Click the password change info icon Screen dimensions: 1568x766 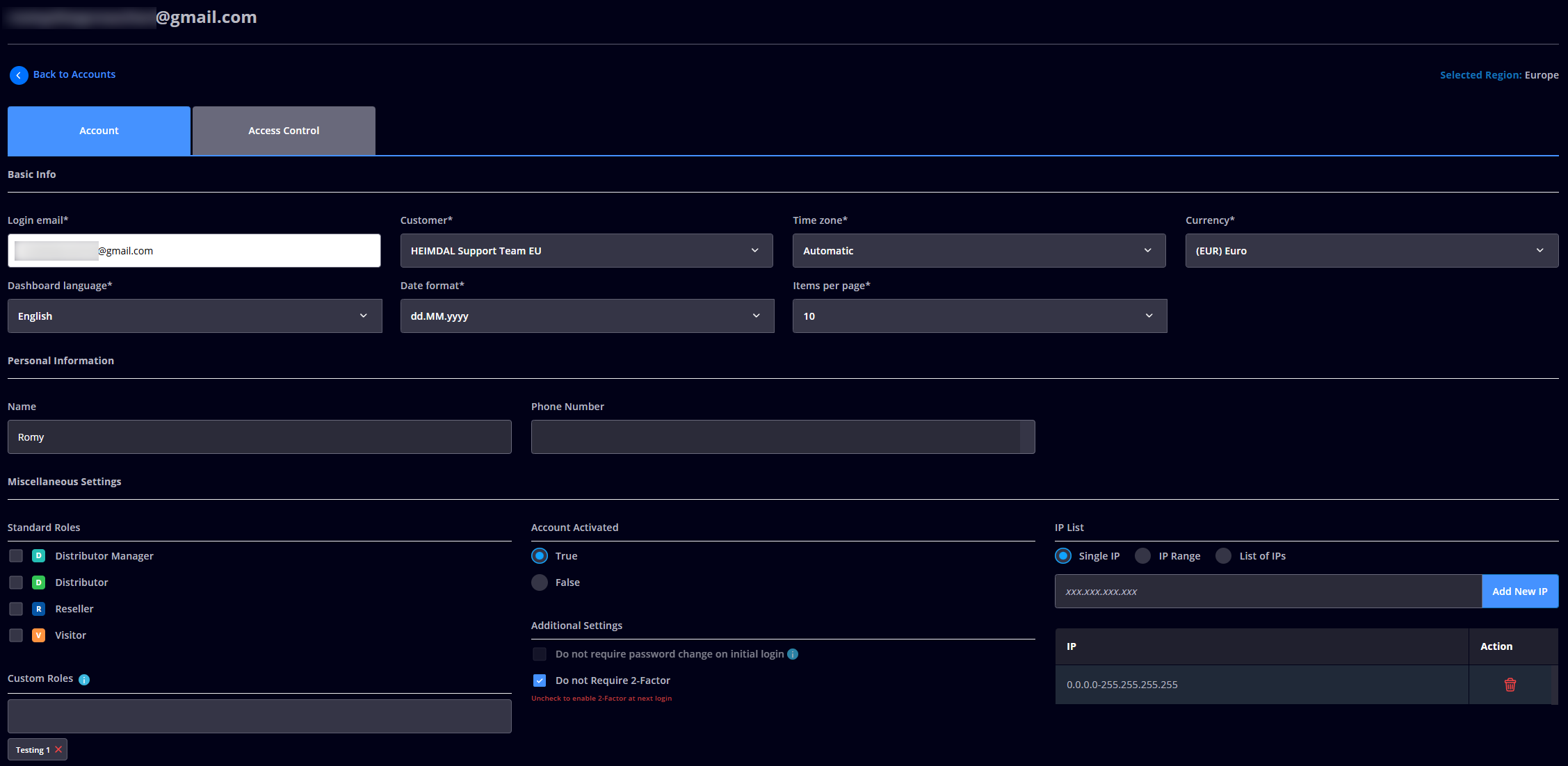793,654
